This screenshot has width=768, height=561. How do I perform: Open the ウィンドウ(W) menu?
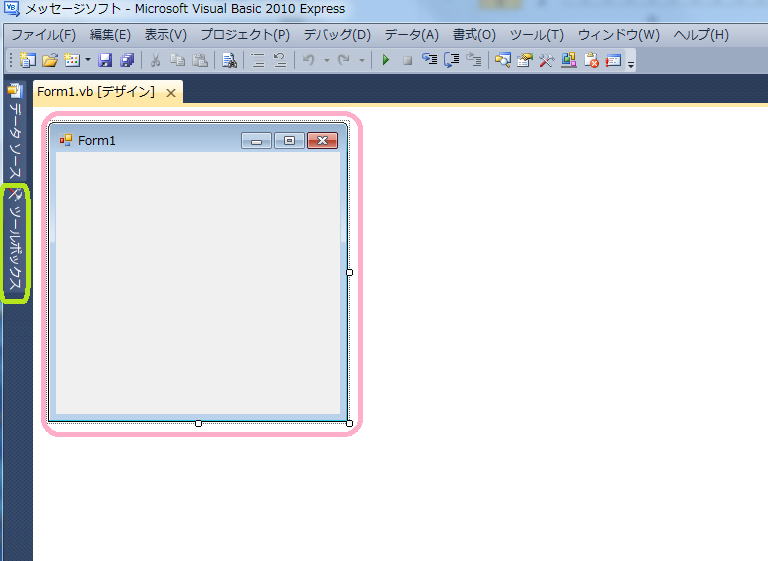(x=619, y=35)
